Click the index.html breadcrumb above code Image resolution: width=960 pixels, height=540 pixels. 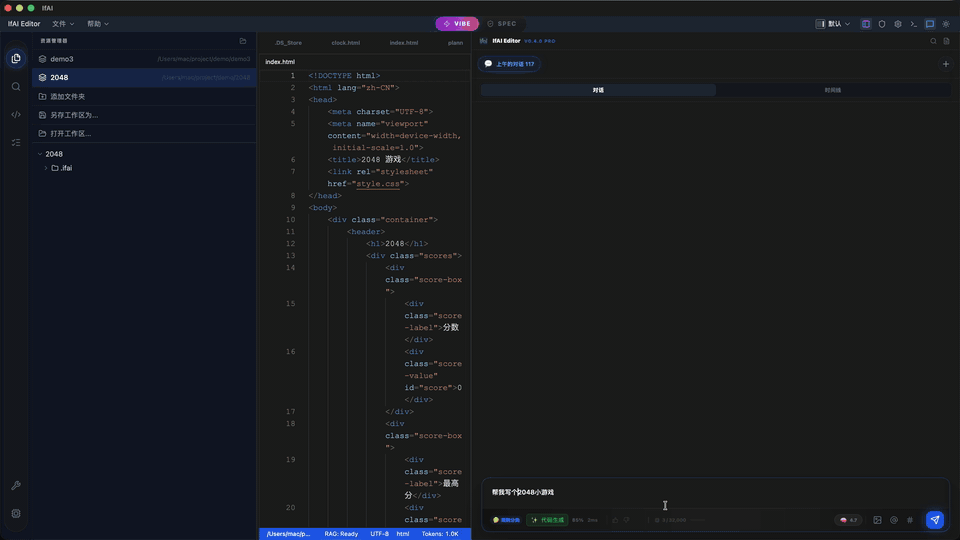[280, 62]
